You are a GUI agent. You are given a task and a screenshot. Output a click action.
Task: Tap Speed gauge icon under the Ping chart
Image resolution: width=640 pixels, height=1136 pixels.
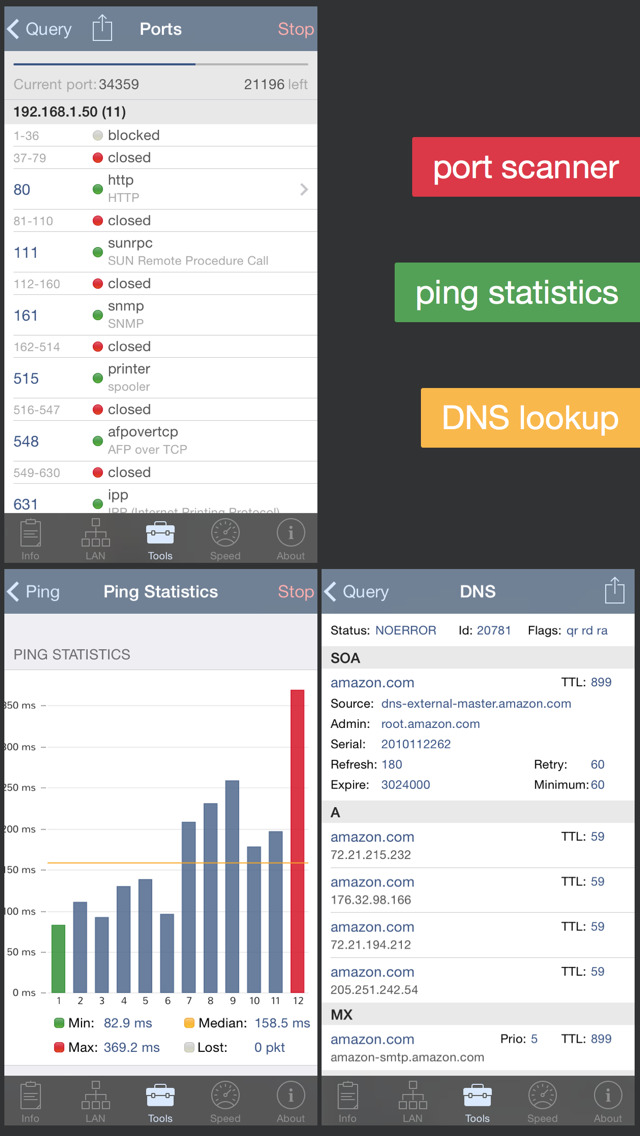click(225, 1100)
